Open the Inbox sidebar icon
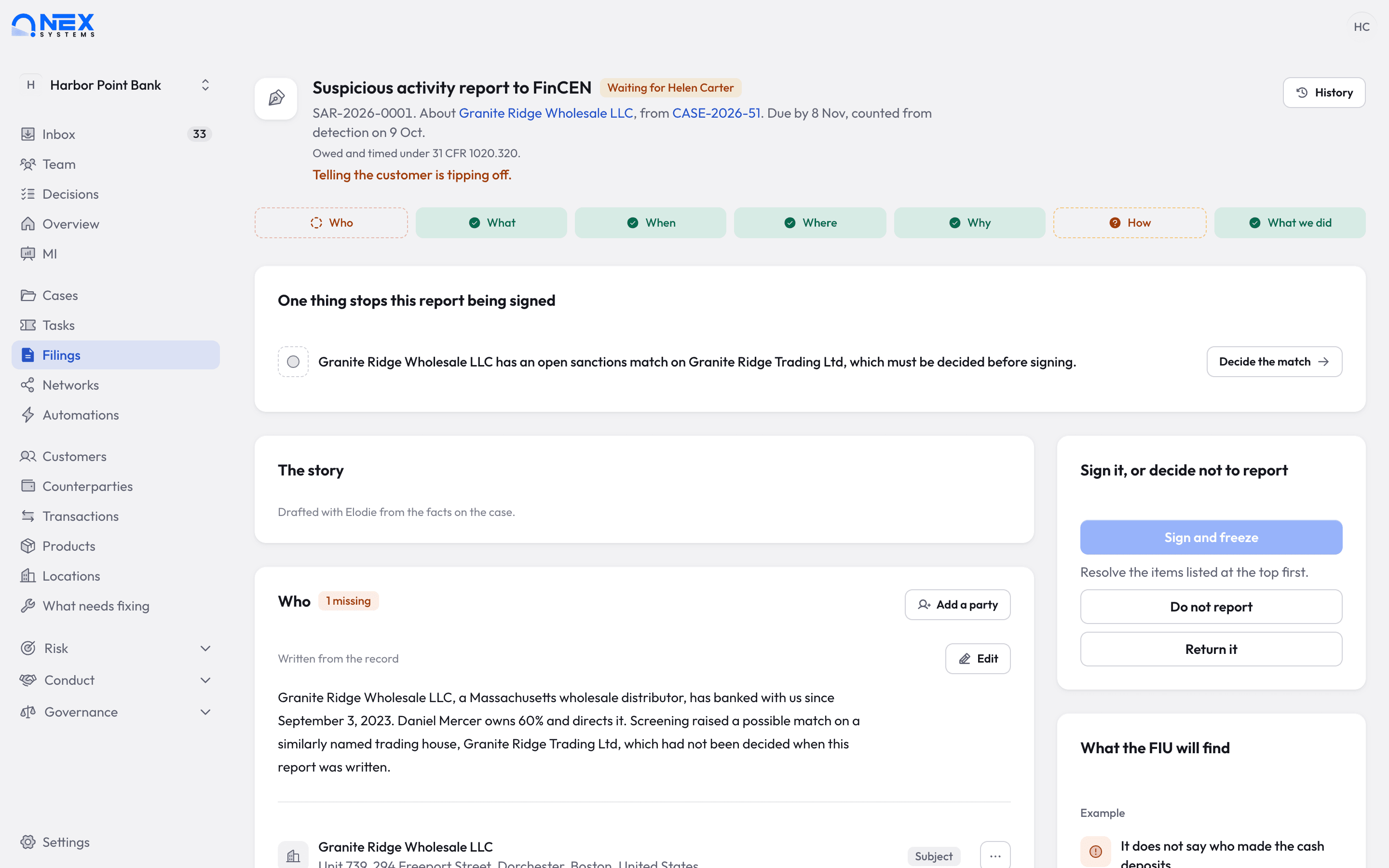Screen dimensions: 1389x868 coord(27,134)
